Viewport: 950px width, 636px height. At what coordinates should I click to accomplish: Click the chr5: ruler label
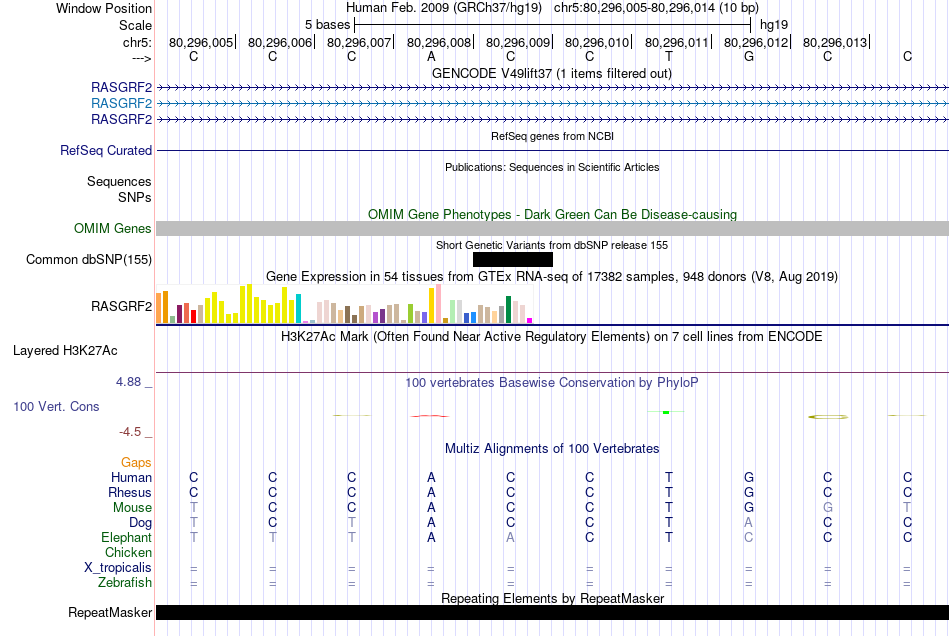point(137,42)
